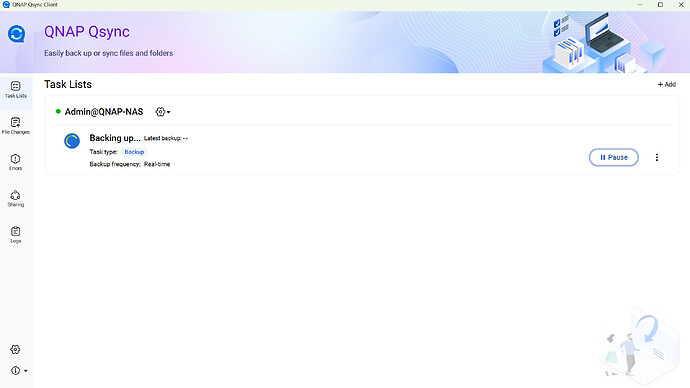Close the QNAP Qsync Client window
The height and width of the screenshot is (388, 690).
pos(681,4)
